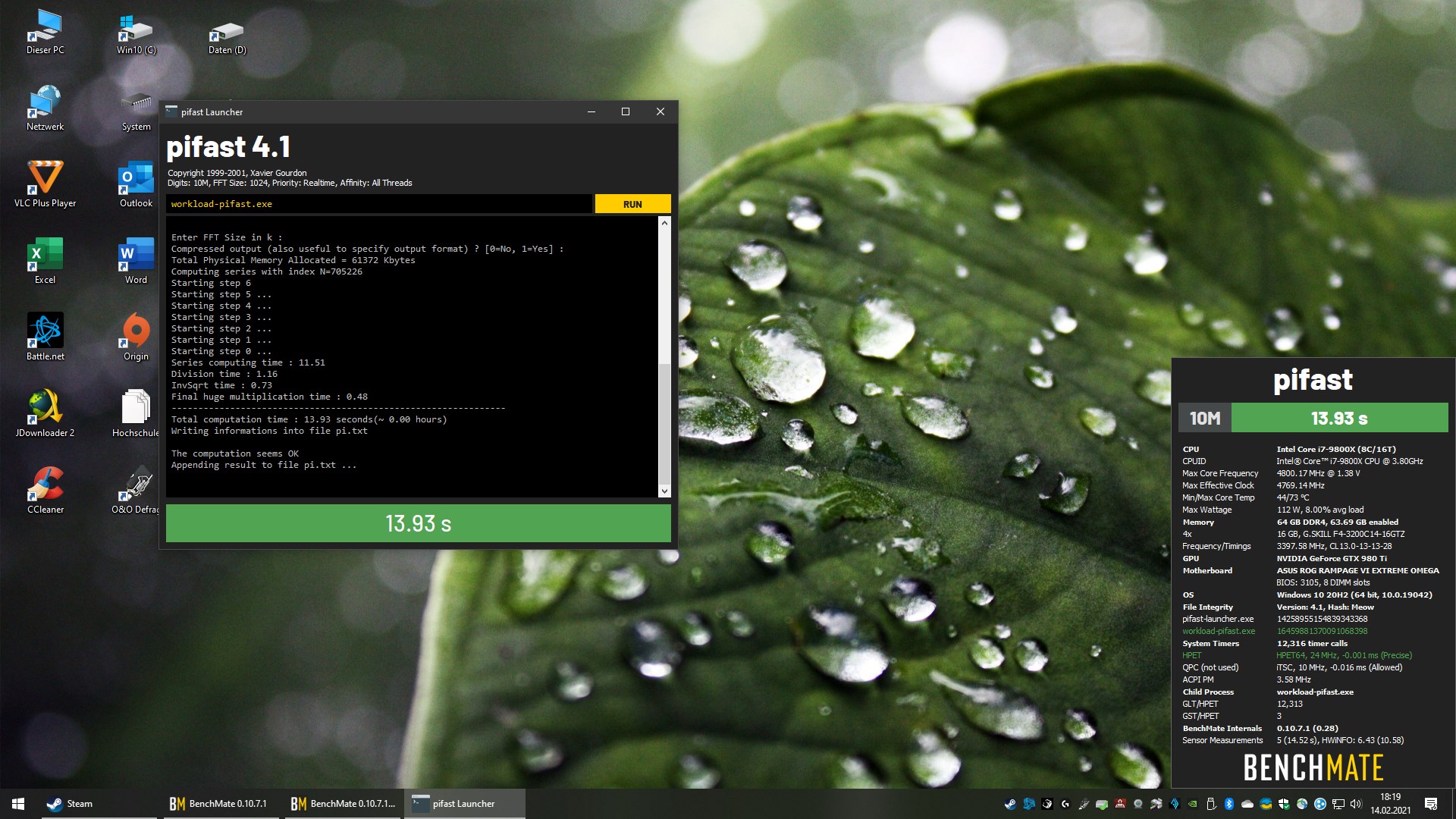Screen dimensions: 1456x819
Task: Click 'The computation seems OK' console line
Action: pyautogui.click(x=235, y=453)
